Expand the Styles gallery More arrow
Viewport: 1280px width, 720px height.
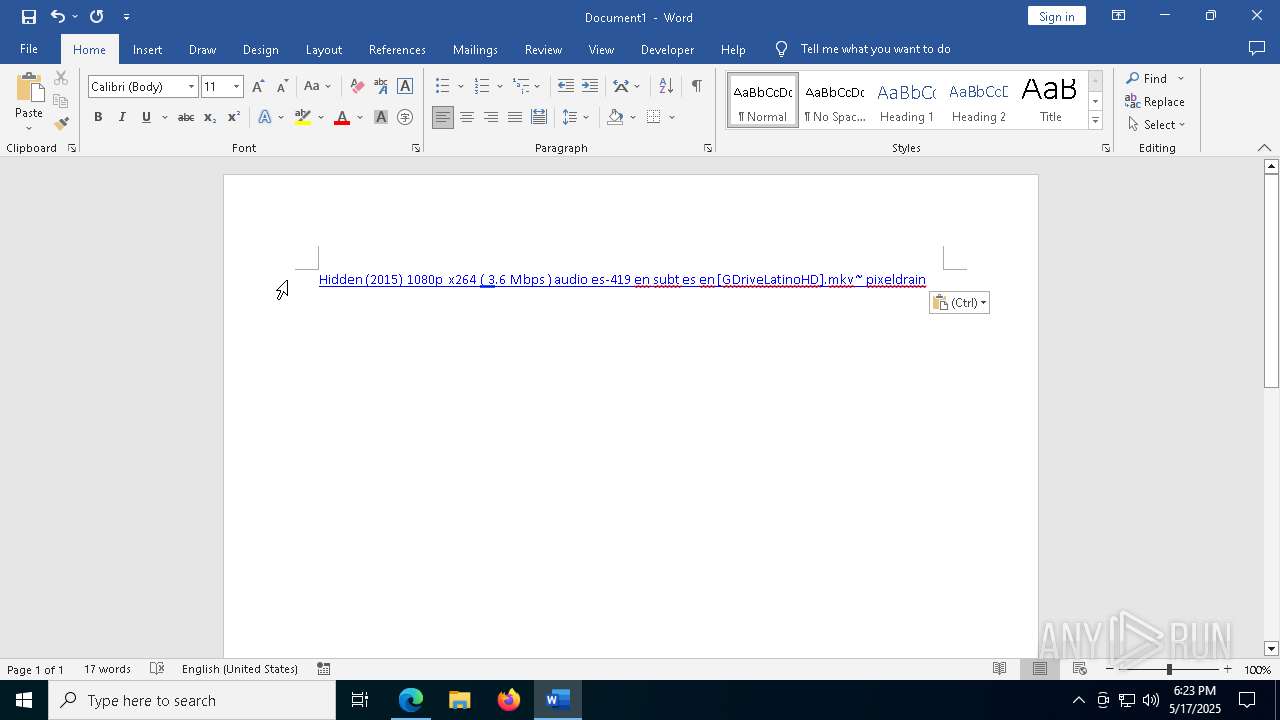coord(1095,121)
